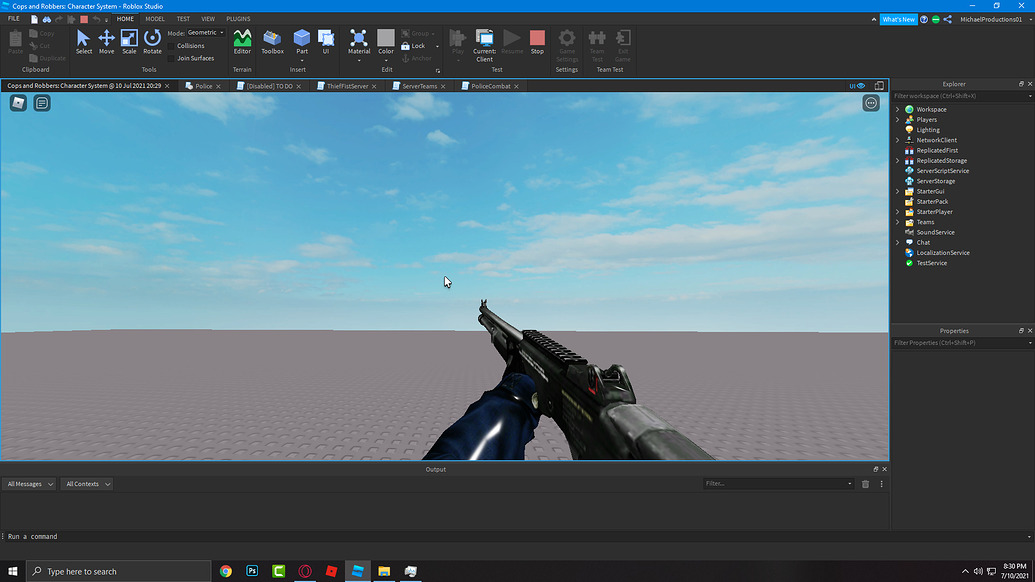Open the Roblox menu icon in viewport

point(18,103)
